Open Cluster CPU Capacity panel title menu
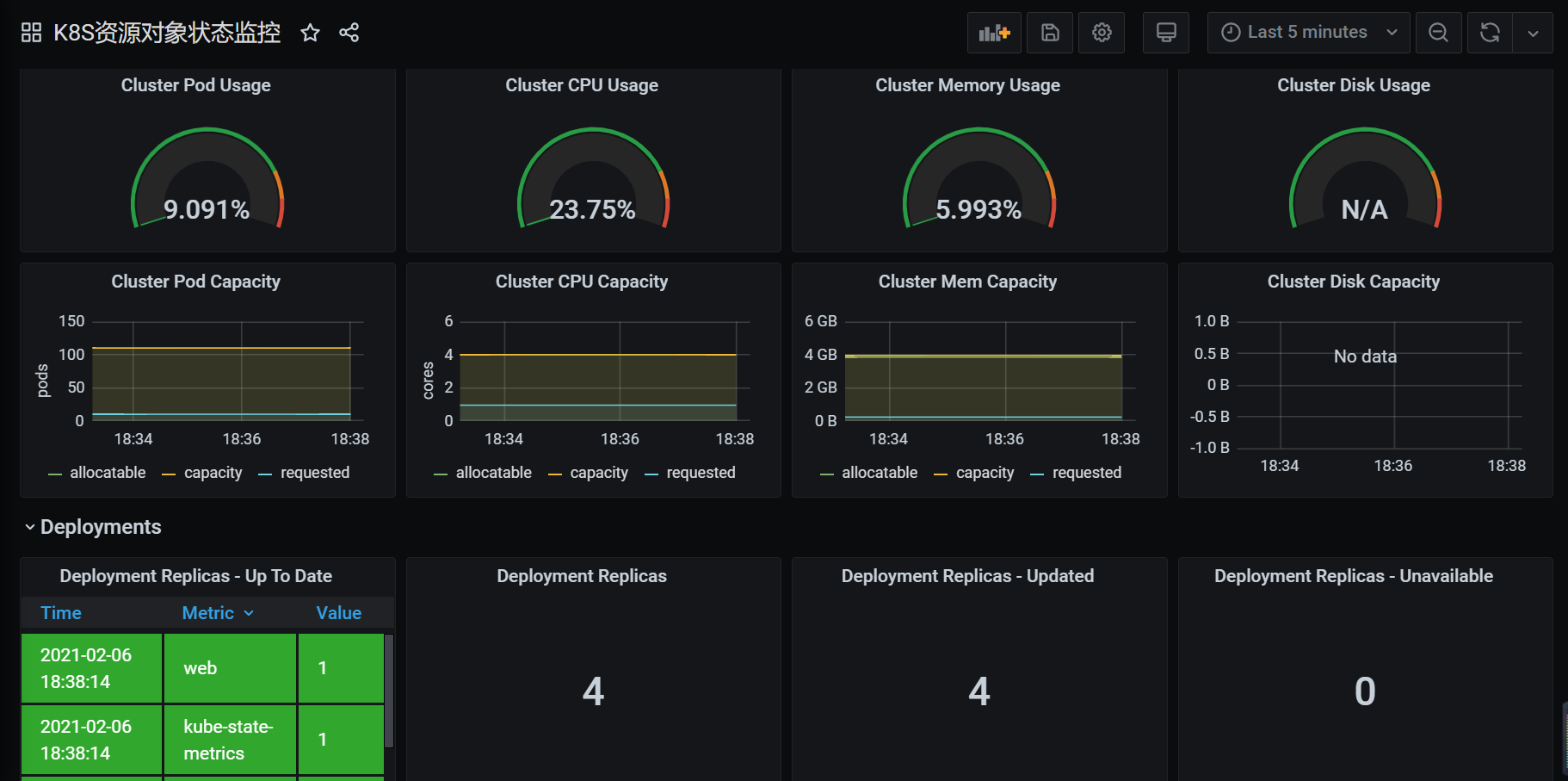Screen dimensions: 1568x781 click(x=582, y=282)
